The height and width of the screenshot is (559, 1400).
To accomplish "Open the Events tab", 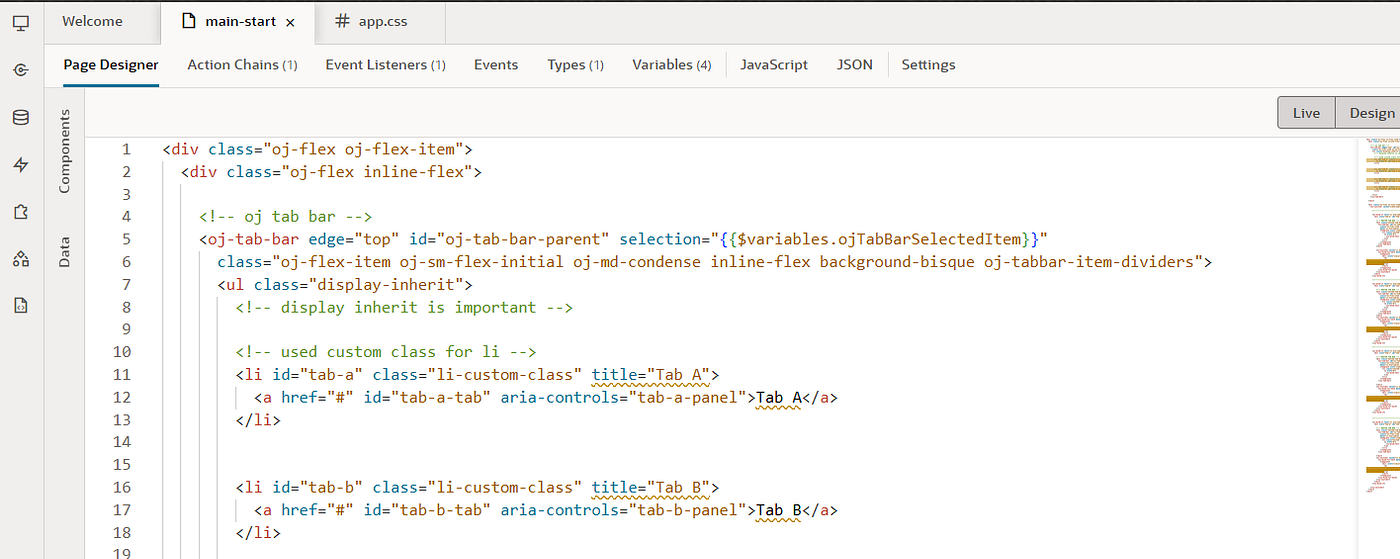I will [x=496, y=64].
